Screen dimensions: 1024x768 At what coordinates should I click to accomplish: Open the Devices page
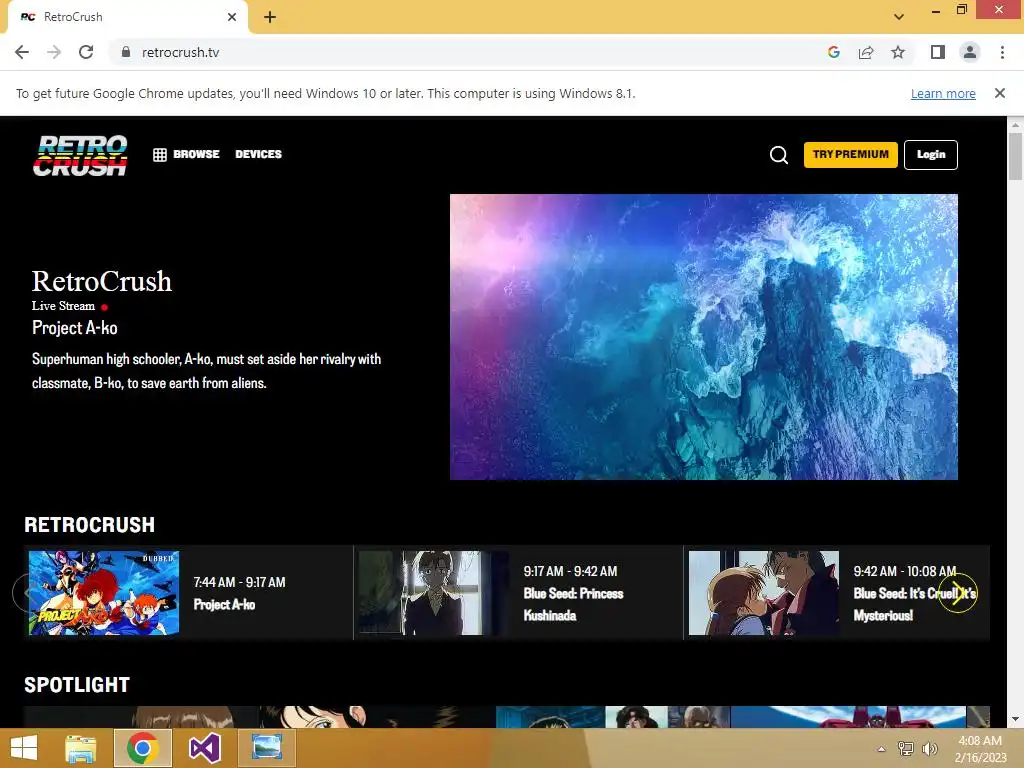point(259,155)
